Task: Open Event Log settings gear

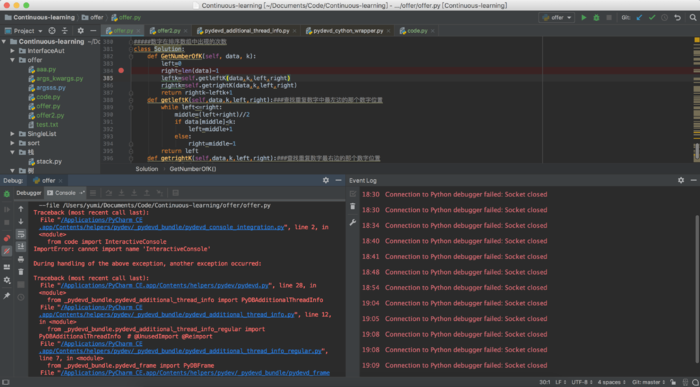Action: pos(681,180)
